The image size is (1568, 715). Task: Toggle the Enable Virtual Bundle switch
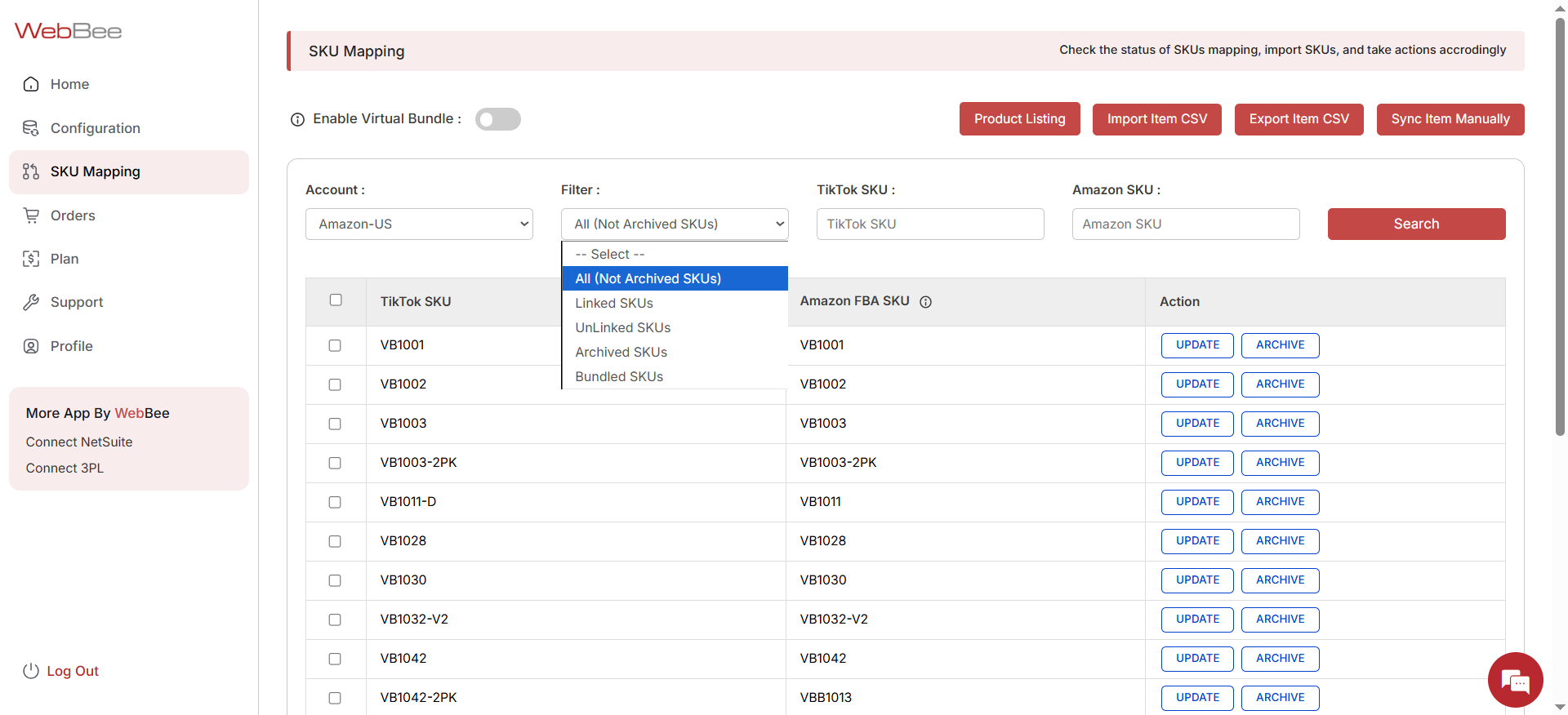click(x=497, y=119)
